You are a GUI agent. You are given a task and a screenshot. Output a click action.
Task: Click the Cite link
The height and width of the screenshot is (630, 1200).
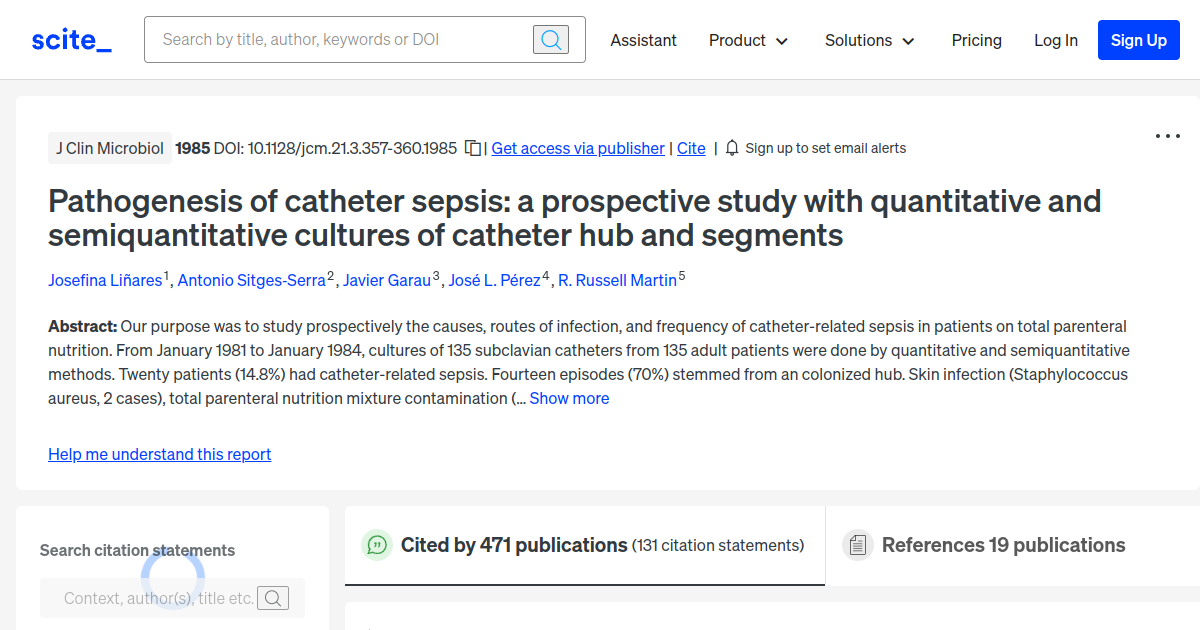tap(690, 148)
